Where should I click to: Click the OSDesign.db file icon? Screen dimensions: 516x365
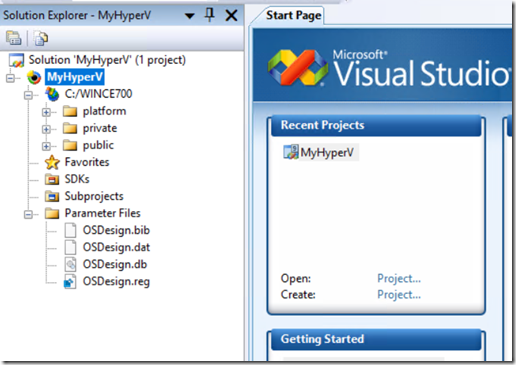coord(70,264)
